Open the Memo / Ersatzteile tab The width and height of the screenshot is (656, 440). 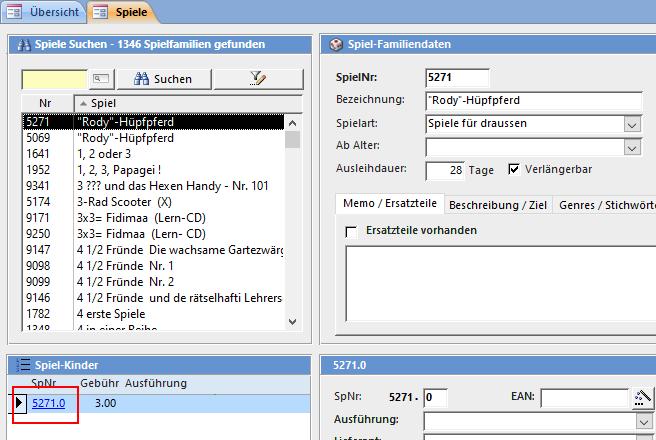pyautogui.click(x=390, y=204)
